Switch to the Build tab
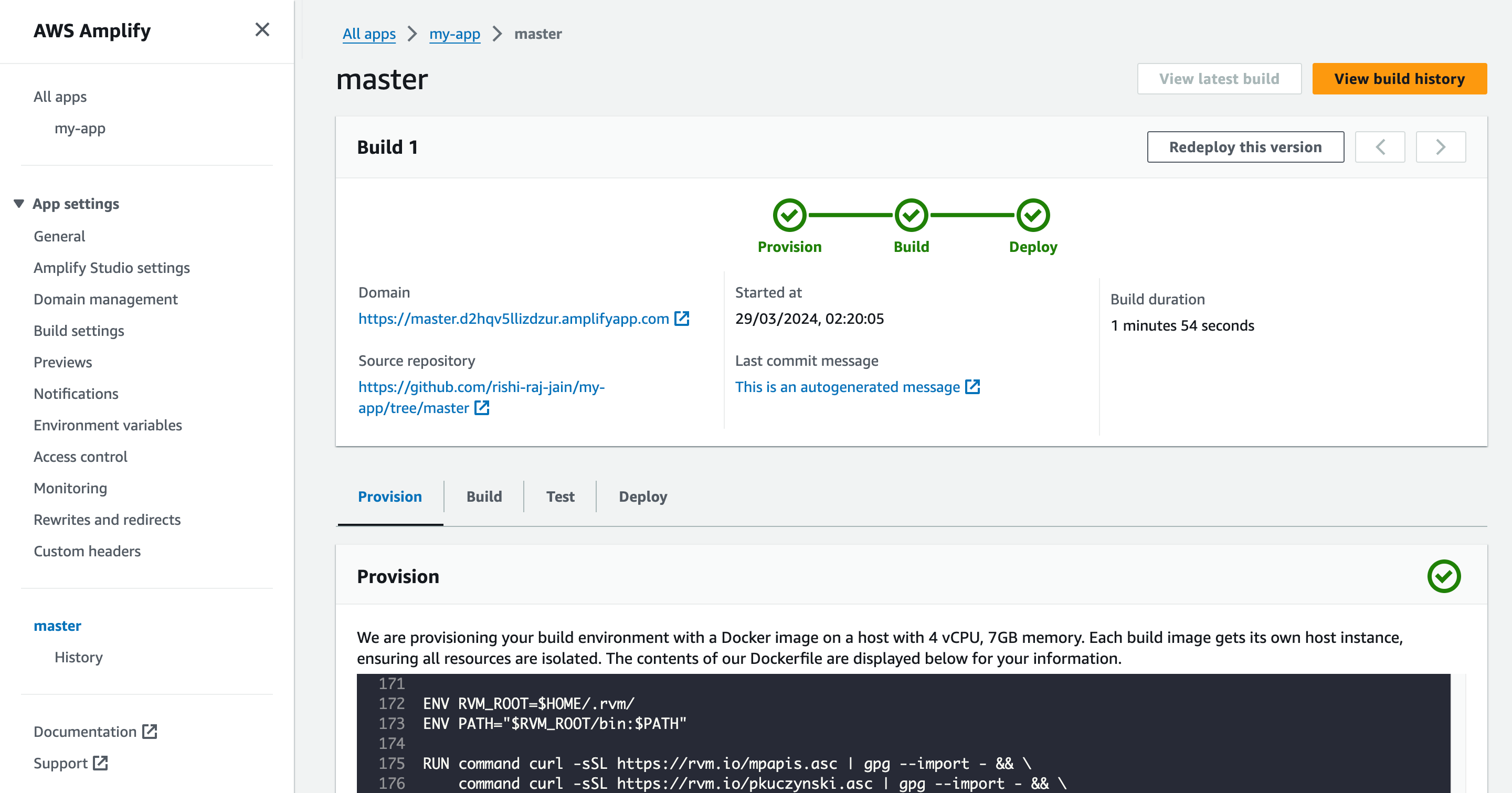The image size is (1512, 793). tap(484, 496)
